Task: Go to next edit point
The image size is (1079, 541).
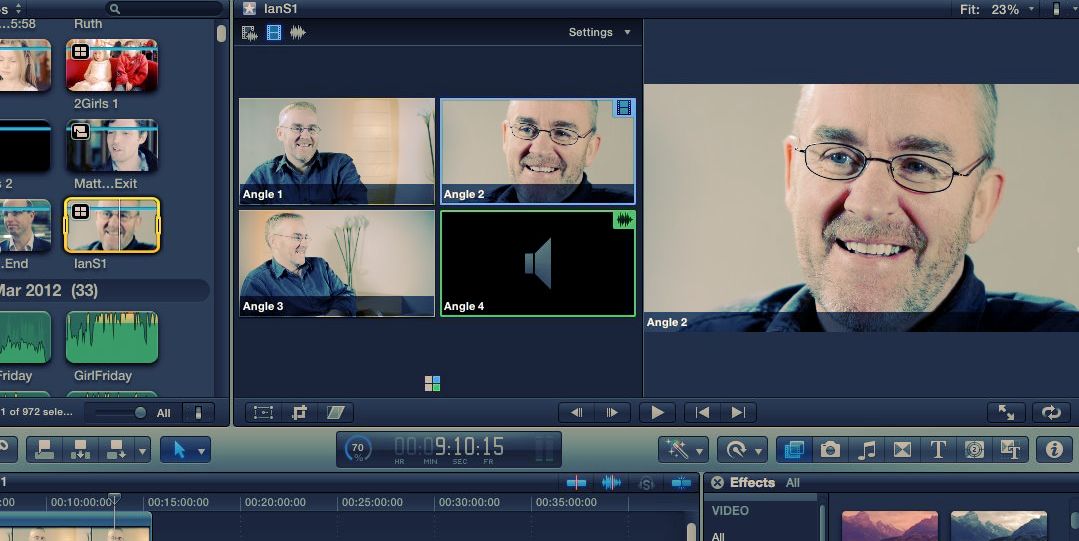Action: click(738, 412)
